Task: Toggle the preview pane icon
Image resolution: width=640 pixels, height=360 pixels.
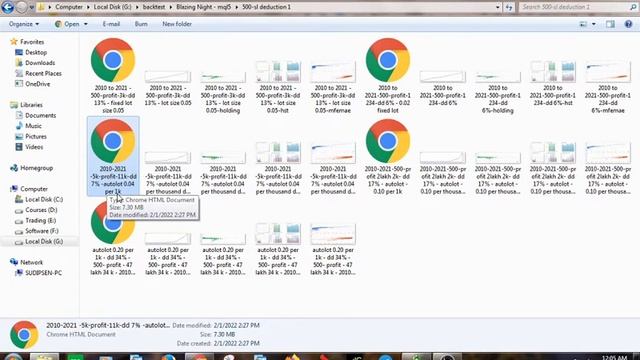Action: [x=610, y=24]
